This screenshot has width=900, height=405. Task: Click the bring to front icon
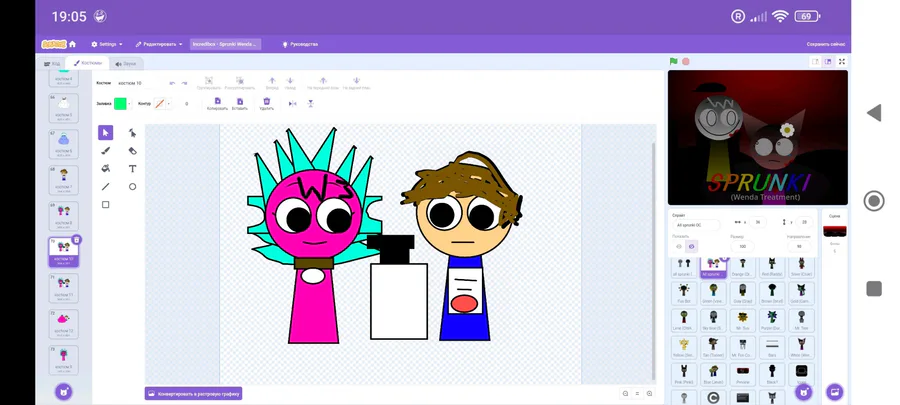pyautogui.click(x=323, y=81)
